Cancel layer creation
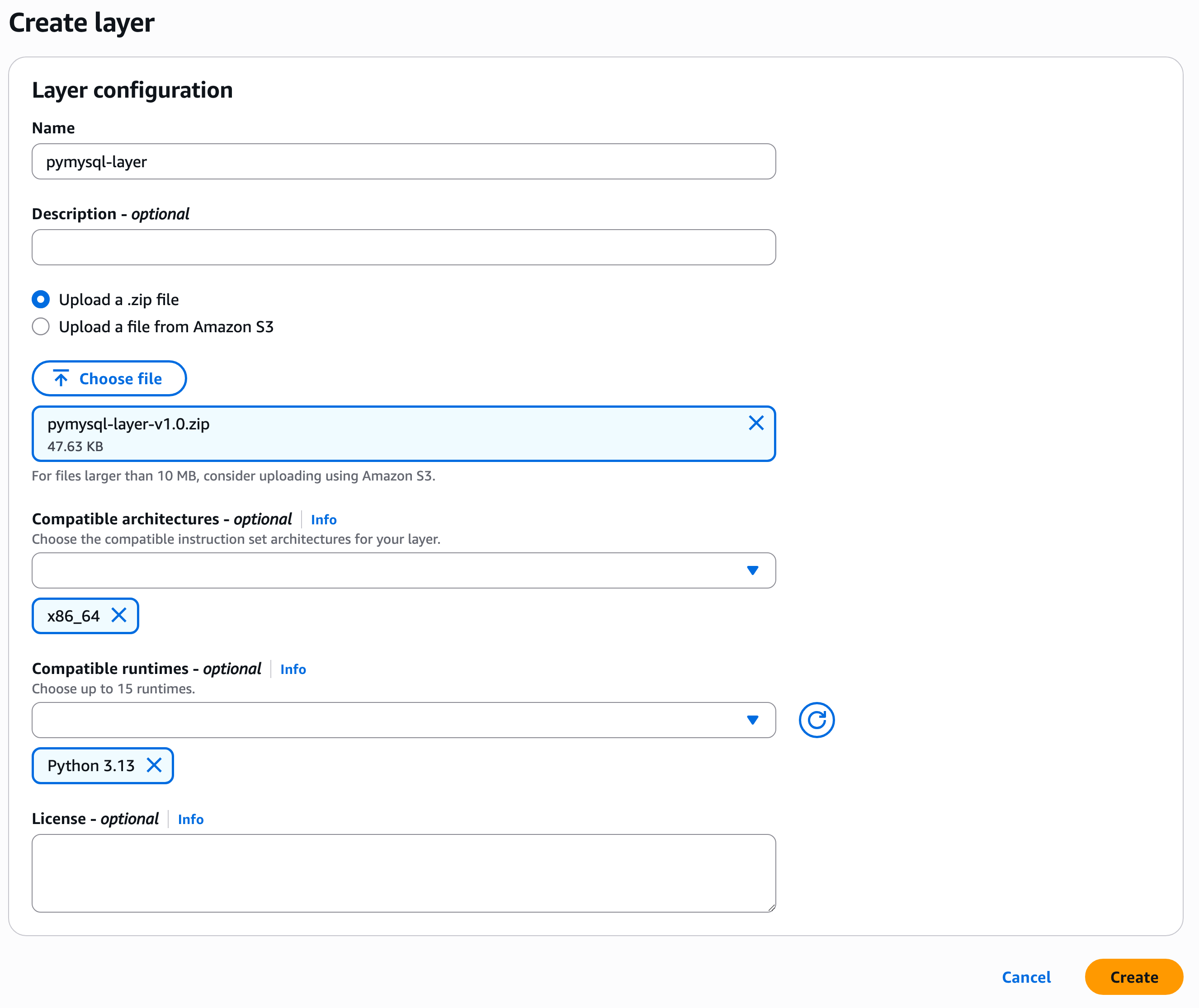Image resolution: width=1199 pixels, height=1008 pixels. click(x=1026, y=977)
